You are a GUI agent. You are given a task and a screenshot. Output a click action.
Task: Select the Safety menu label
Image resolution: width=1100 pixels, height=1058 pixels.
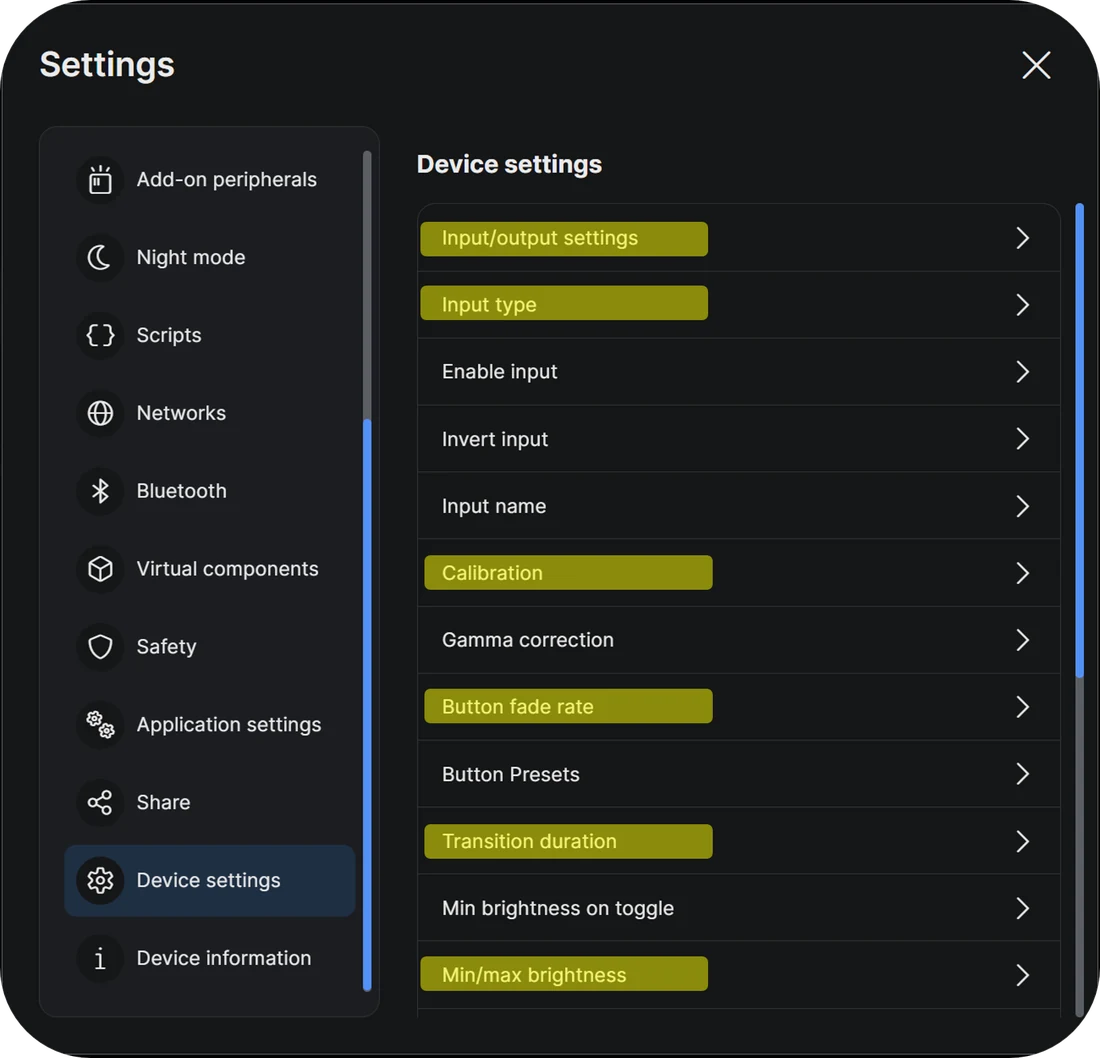[x=166, y=647]
